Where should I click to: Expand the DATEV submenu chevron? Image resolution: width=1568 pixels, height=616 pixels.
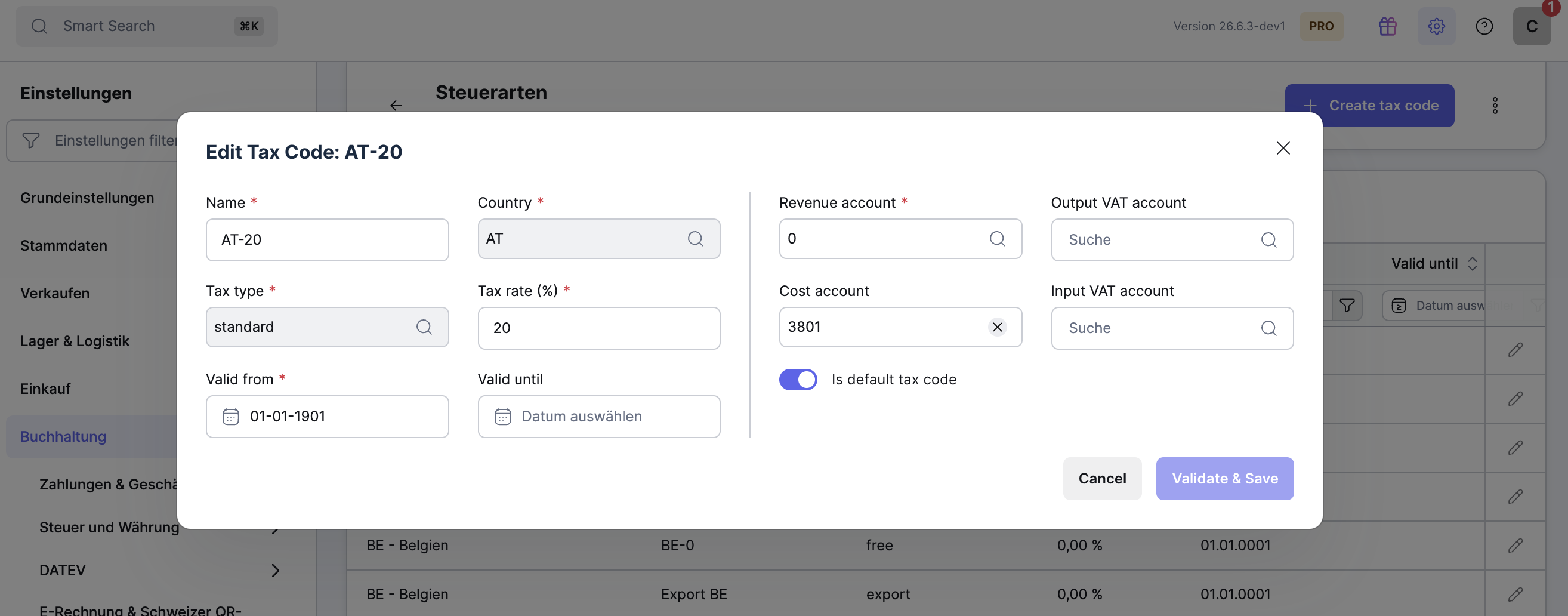pyautogui.click(x=275, y=571)
